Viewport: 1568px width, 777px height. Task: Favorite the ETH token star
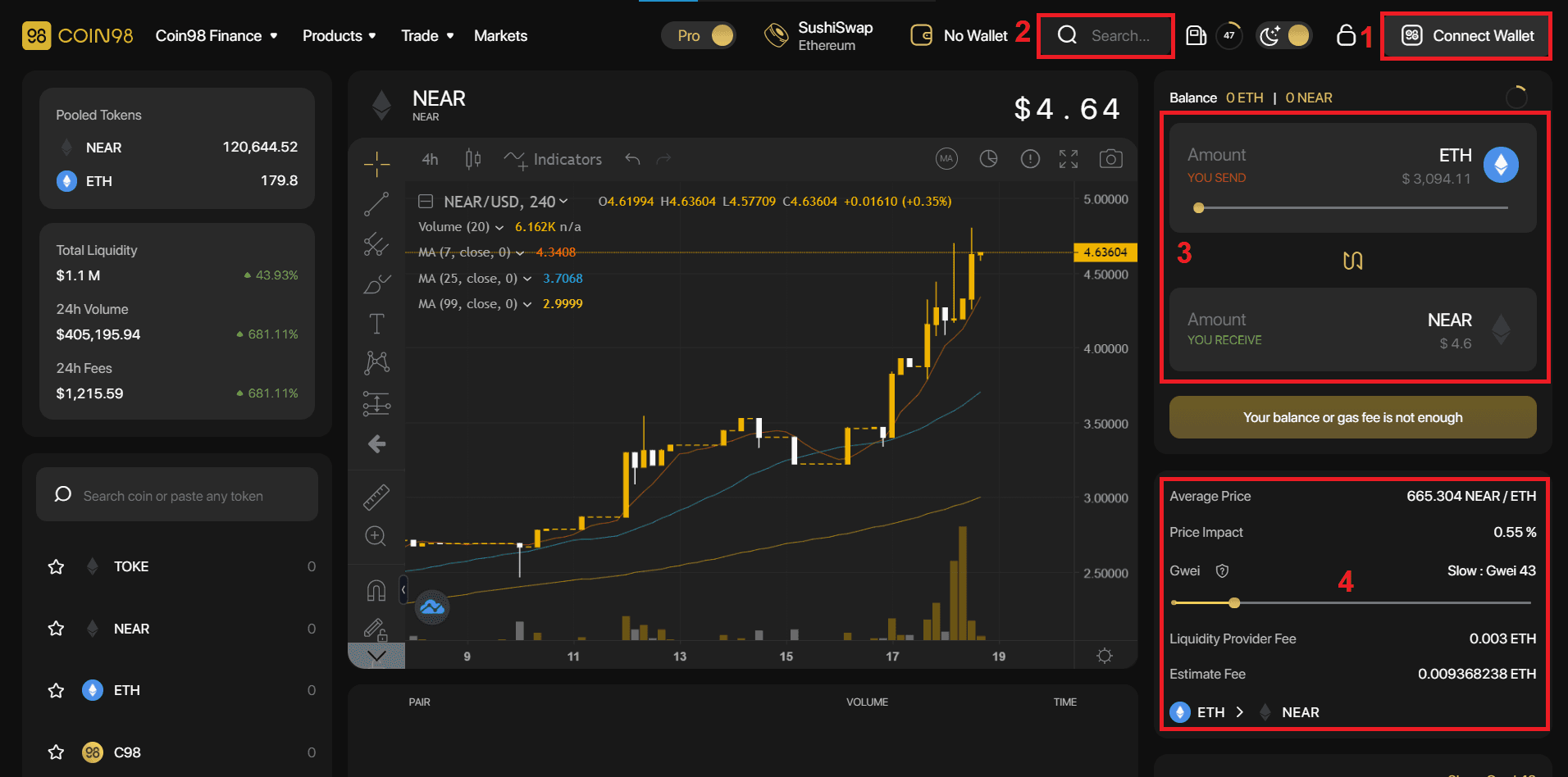coord(56,690)
